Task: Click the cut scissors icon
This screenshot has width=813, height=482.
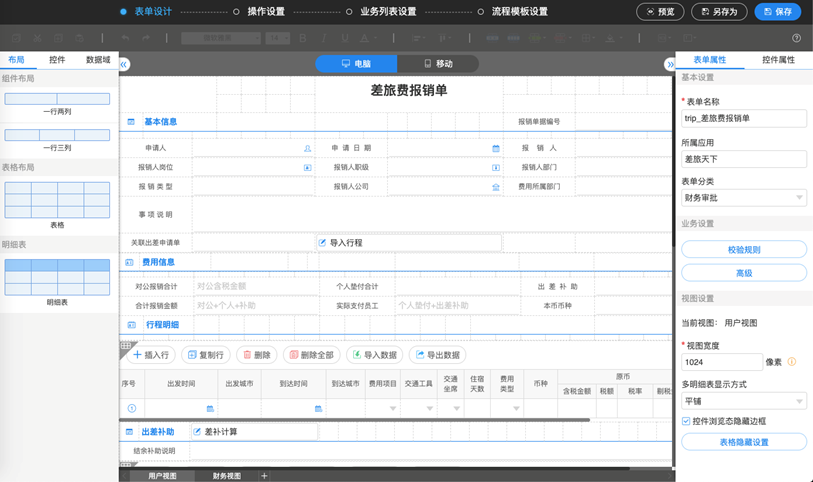Action: pos(37,38)
